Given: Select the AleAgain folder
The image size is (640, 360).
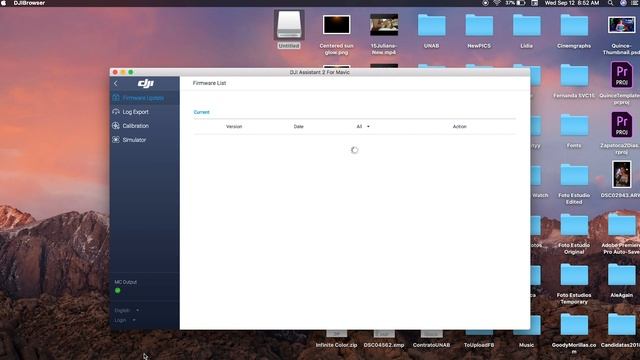Looking at the screenshot, I should click(x=622, y=275).
